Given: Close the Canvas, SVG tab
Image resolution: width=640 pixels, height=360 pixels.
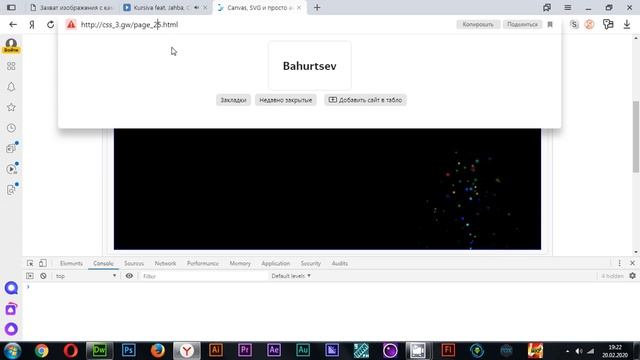Looking at the screenshot, I should pos(299,7).
